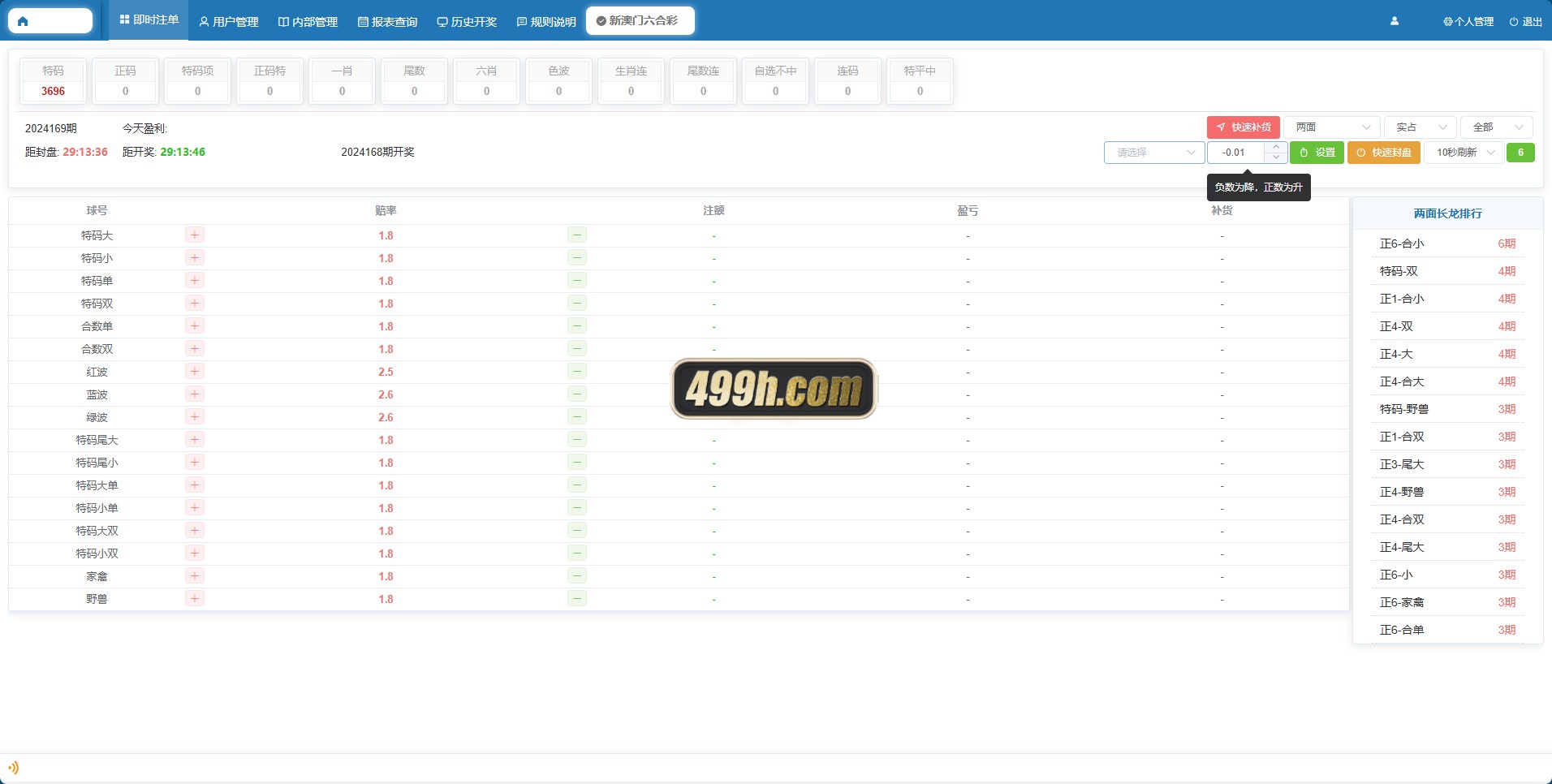Click minus icon for 野兽 row
Screen dimensions: 1552x784
(577, 599)
